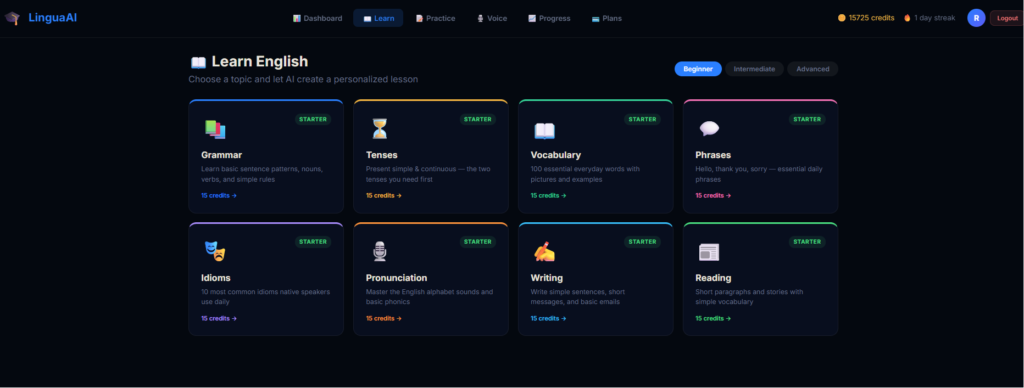The image size is (1024, 388).
Task: Click Idioms' 15 credits link
Action: click(x=219, y=318)
